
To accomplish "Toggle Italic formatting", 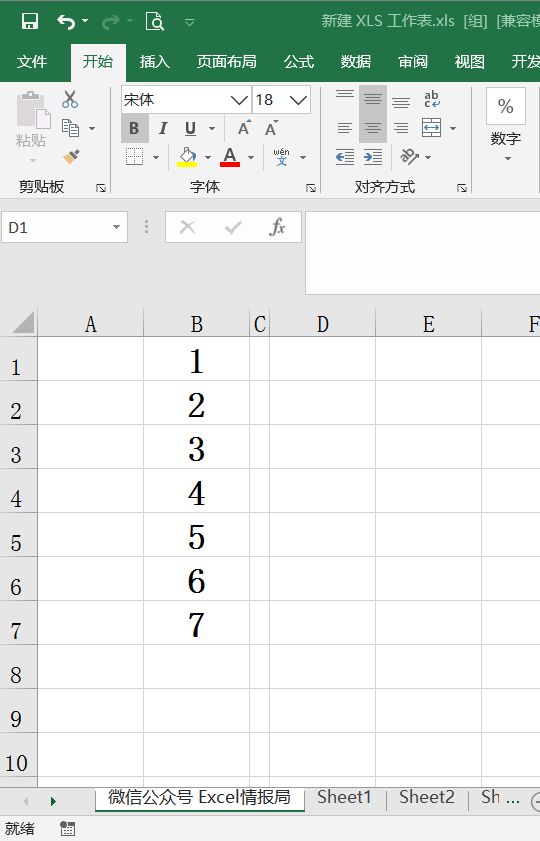I will coord(162,128).
